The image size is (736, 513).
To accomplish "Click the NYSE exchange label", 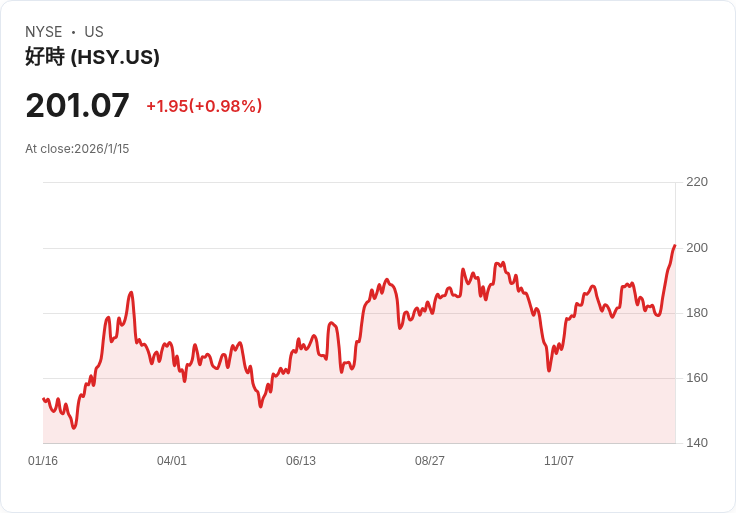I will click(x=44, y=32).
